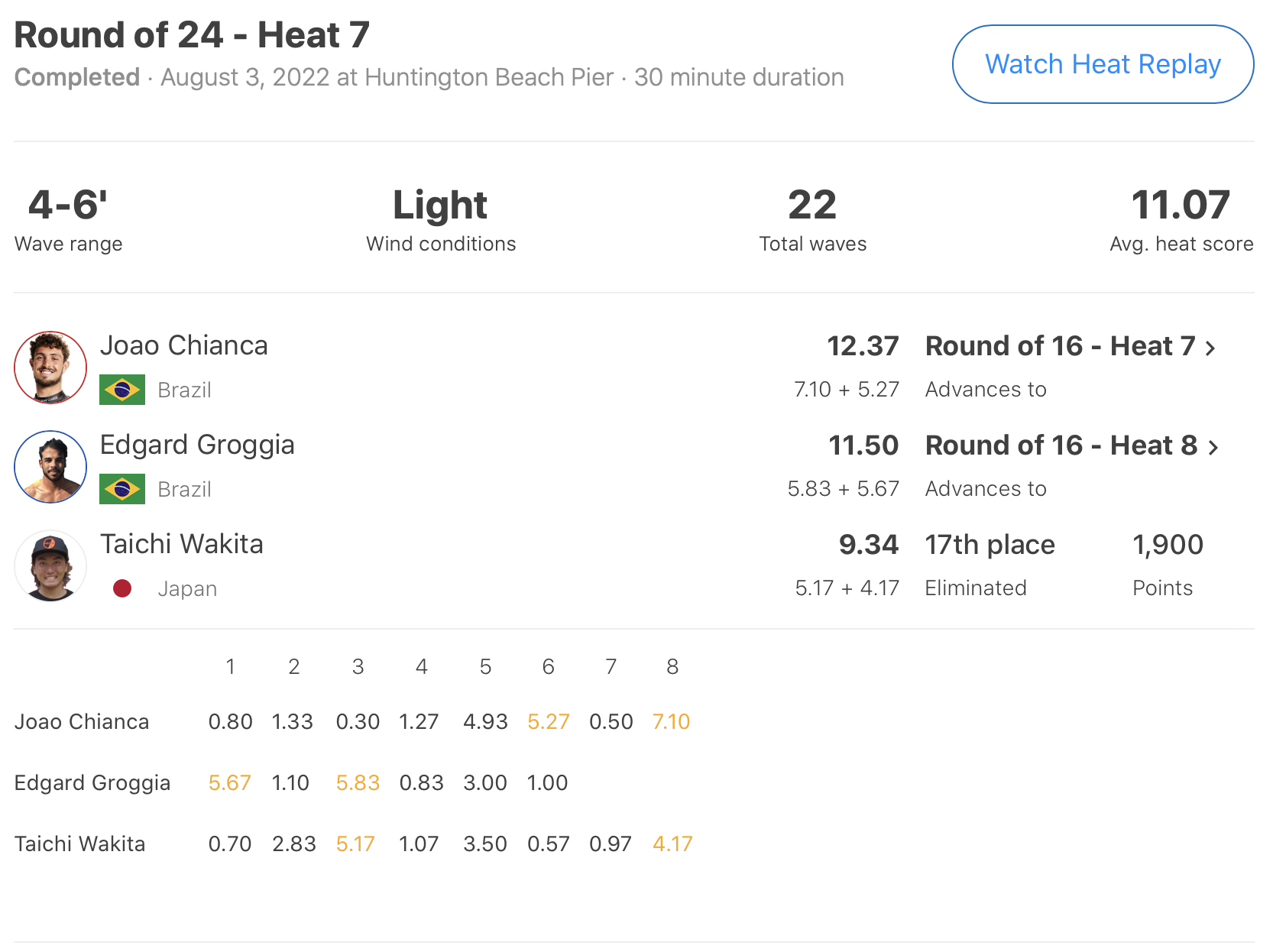
Task: Open the Round of 16 - Heat 8 link
Action: [1061, 445]
